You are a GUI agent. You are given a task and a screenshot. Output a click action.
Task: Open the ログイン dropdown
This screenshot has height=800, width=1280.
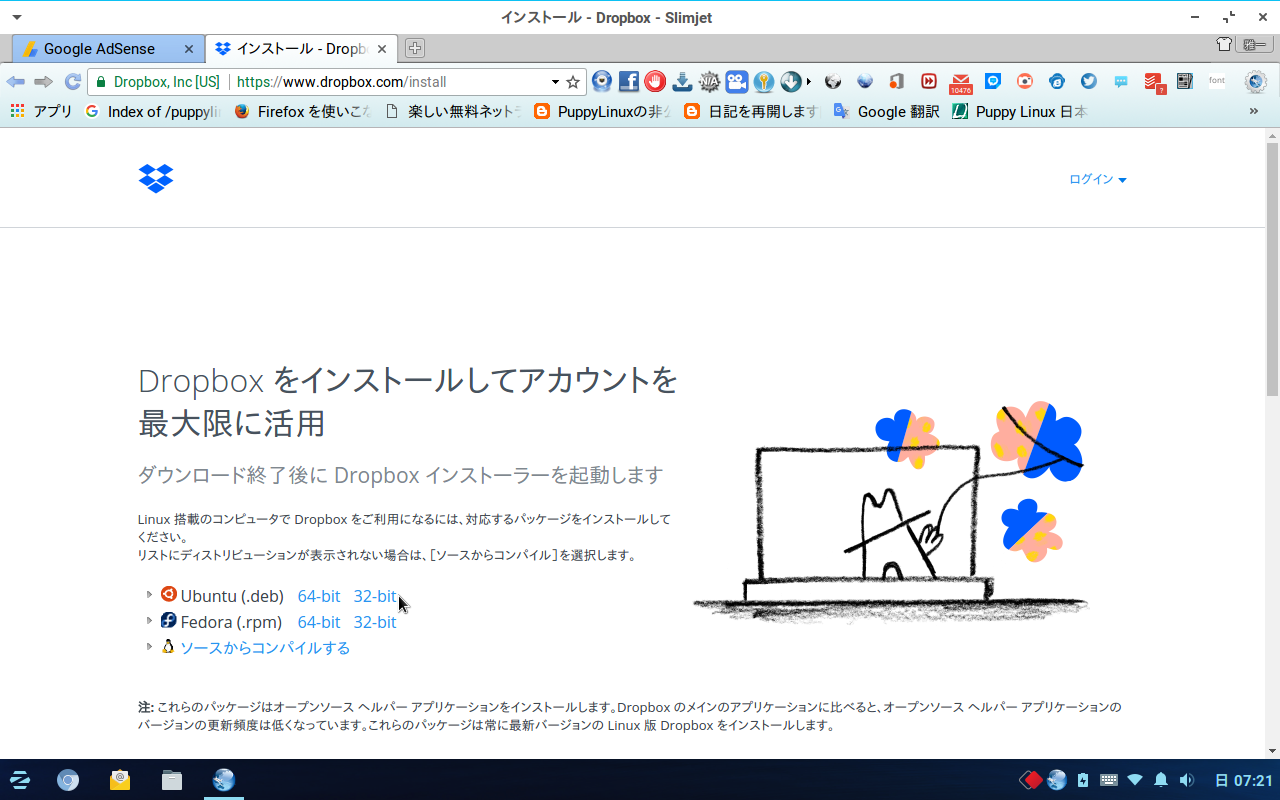(x=1098, y=180)
